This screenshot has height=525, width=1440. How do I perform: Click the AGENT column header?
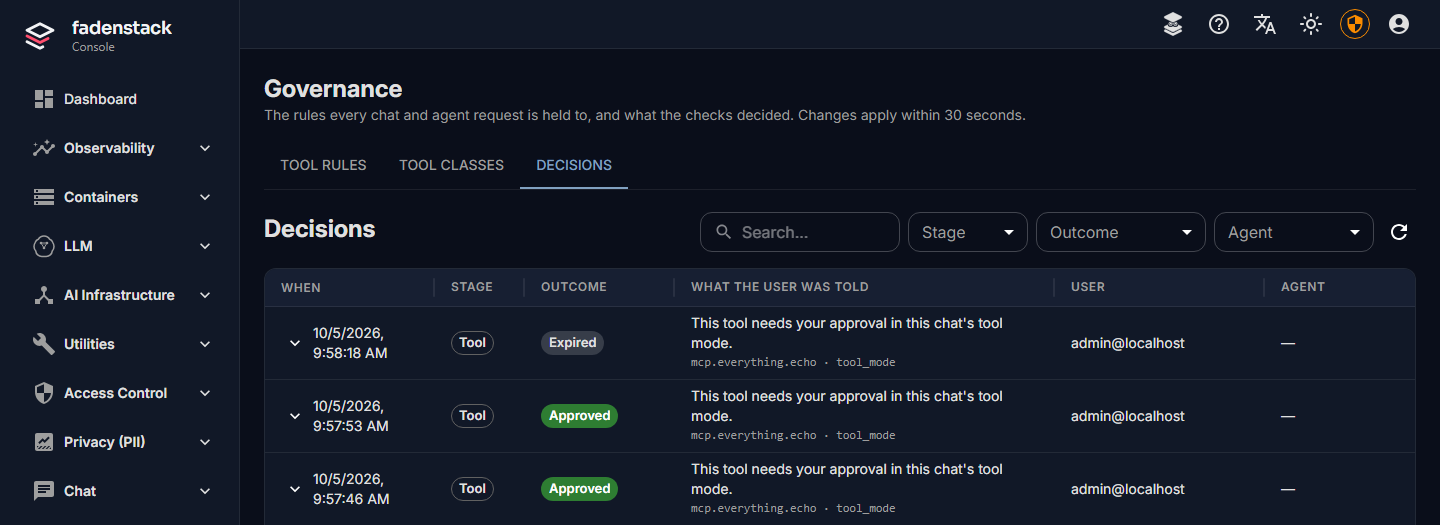click(x=1303, y=287)
